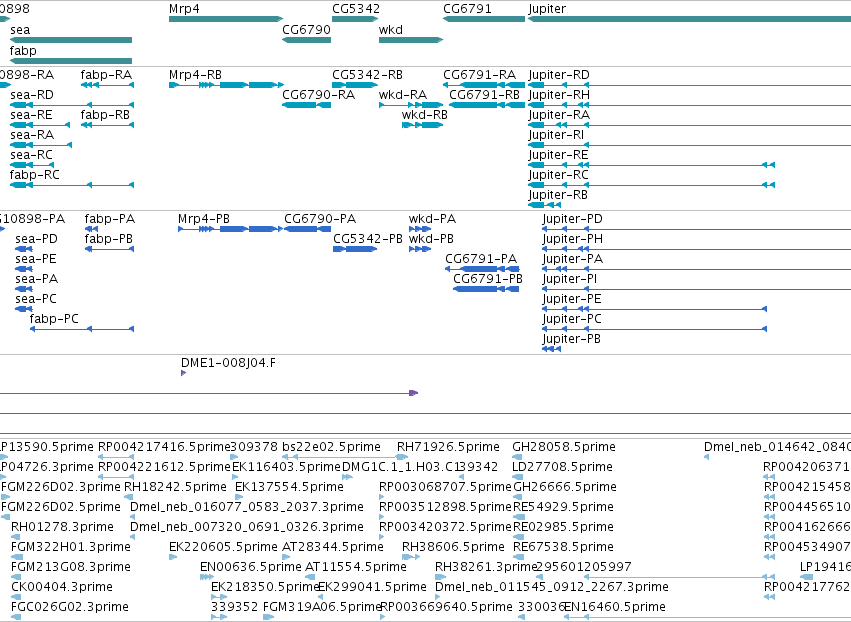Click EST EN00636.5prime

[251, 567]
